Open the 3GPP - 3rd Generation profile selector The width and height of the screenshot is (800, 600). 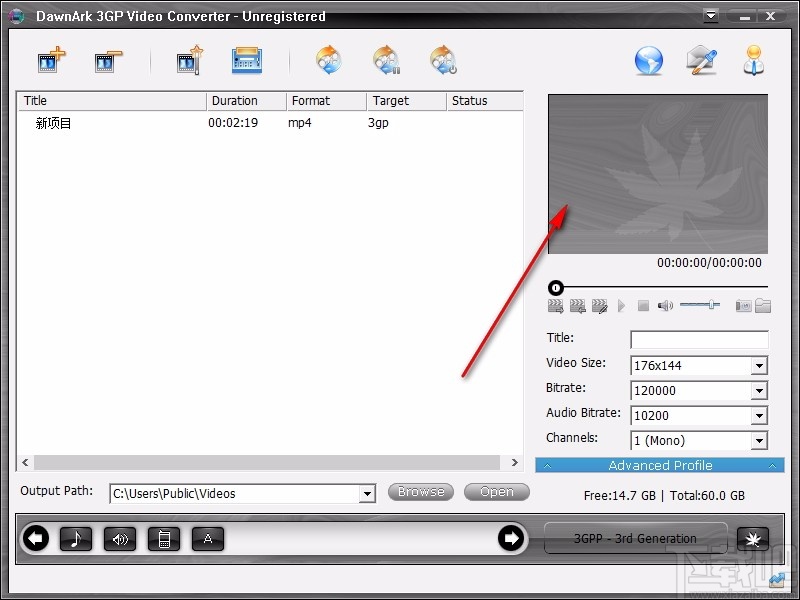635,538
